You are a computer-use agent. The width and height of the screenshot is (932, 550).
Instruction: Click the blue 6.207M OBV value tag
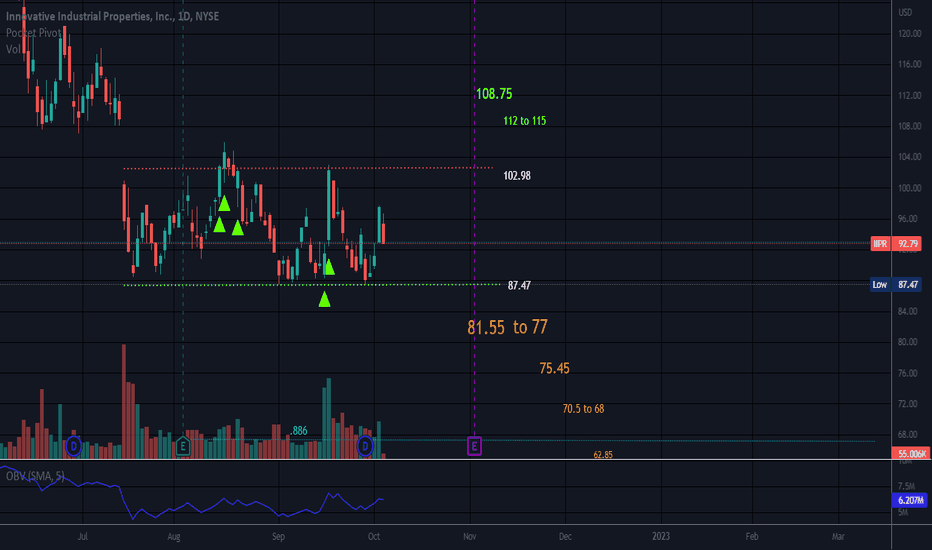[910, 500]
